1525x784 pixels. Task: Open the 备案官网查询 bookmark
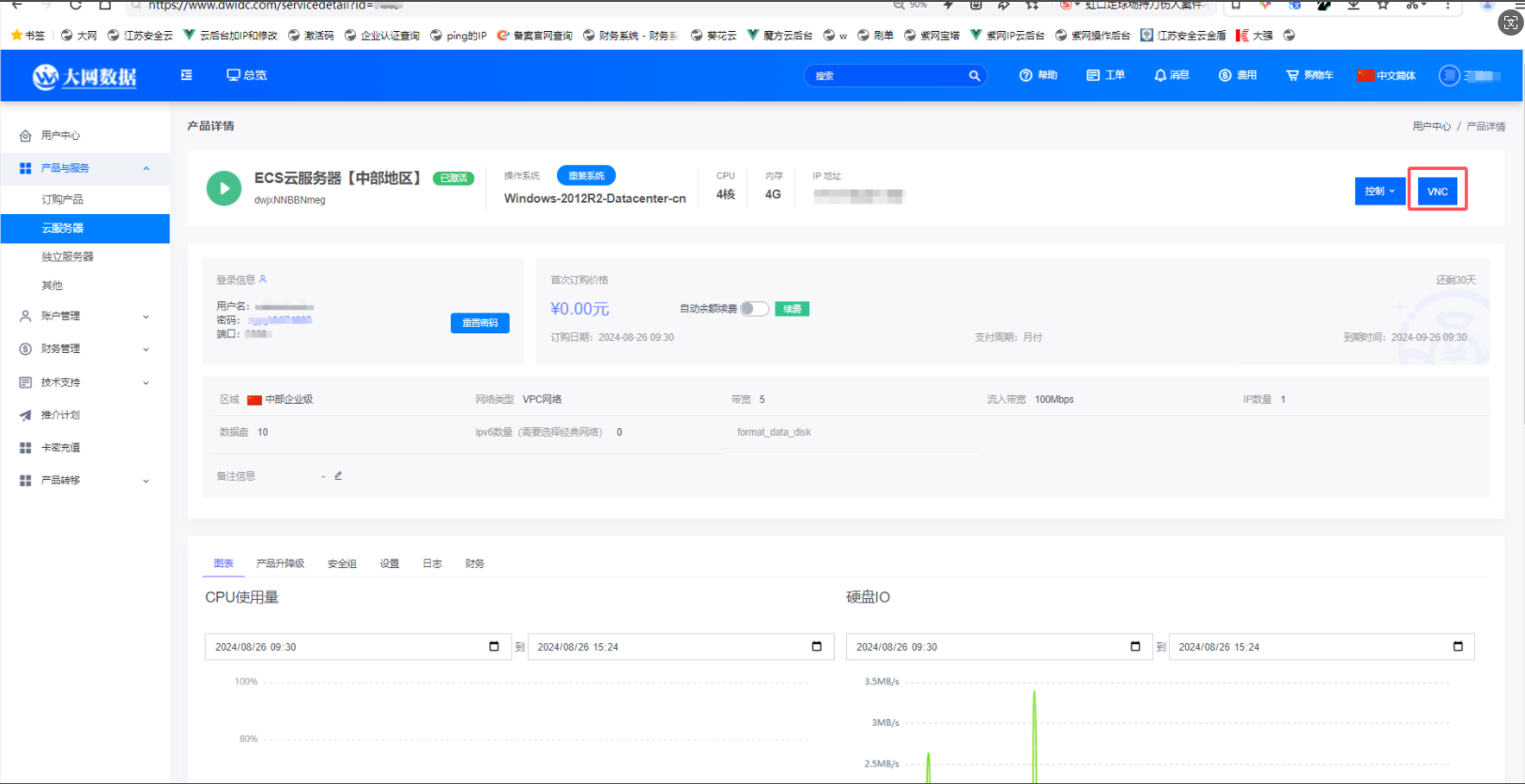pos(535,36)
